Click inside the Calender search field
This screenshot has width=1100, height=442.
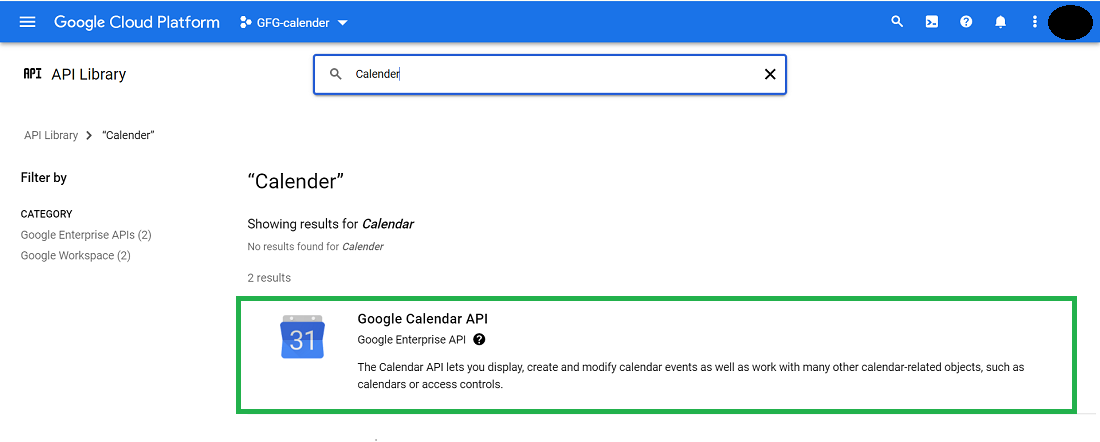tap(550, 74)
